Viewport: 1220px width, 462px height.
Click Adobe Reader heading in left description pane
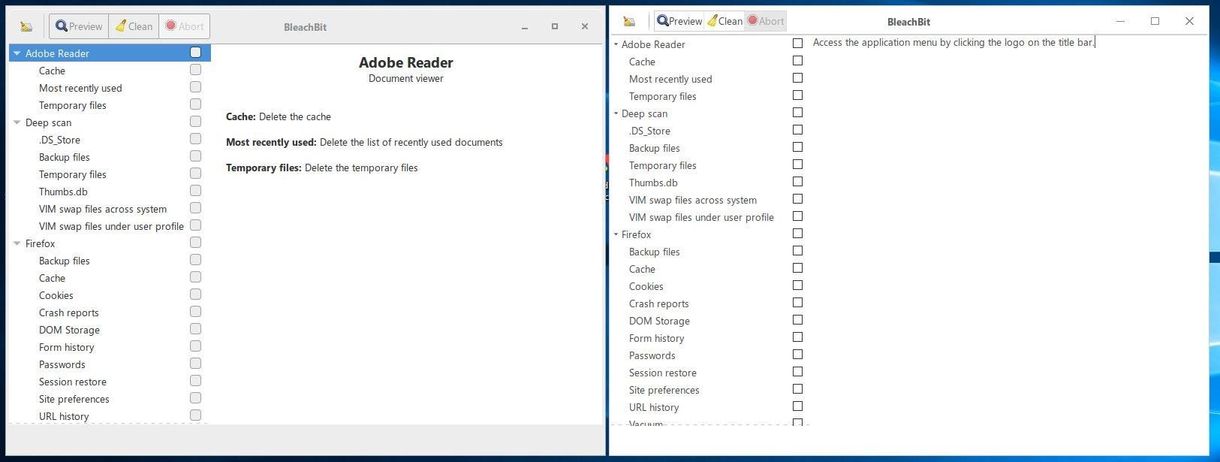pos(406,62)
